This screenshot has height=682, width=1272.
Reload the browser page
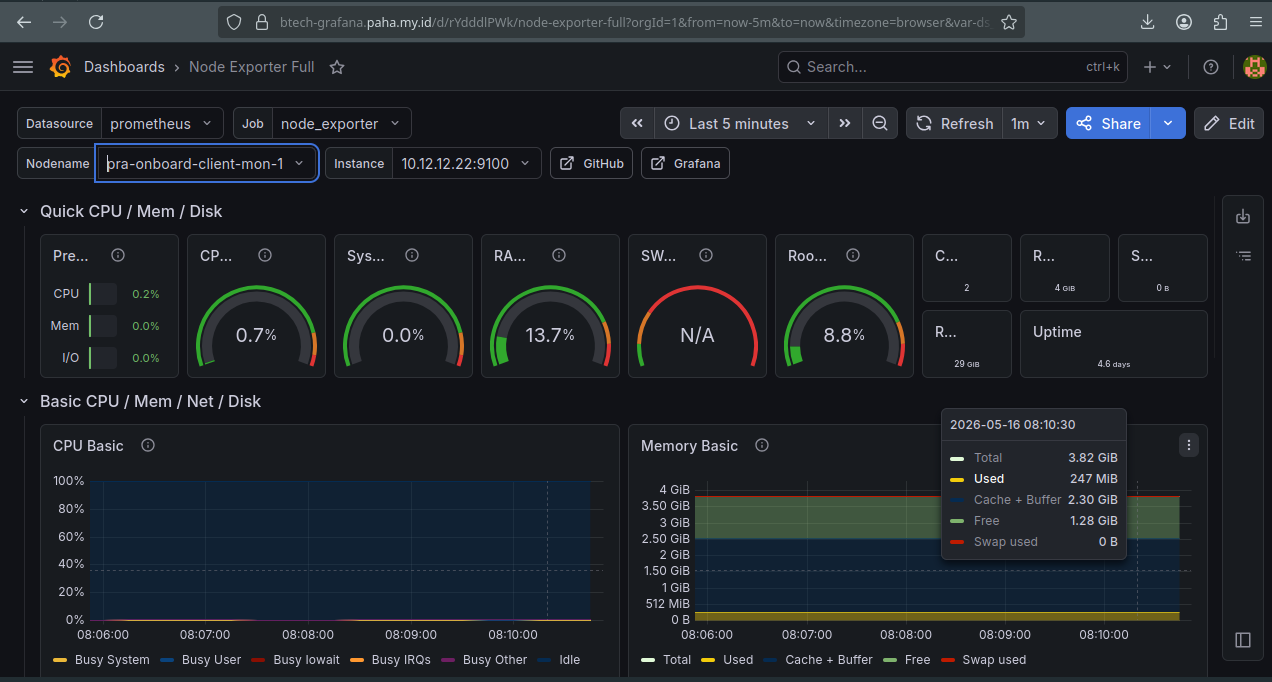[96, 22]
